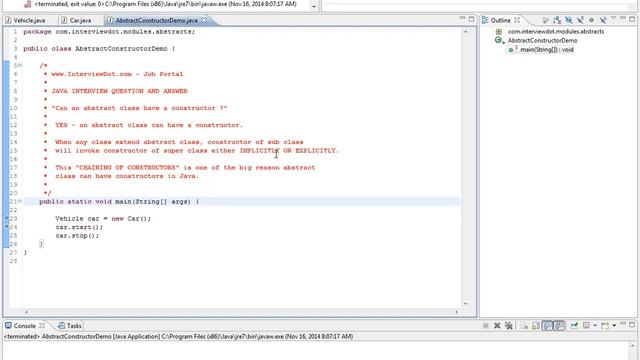Click comment 'www.InterviewDot.com - Job Portal'
The width and height of the screenshot is (640, 360).
tap(117, 74)
